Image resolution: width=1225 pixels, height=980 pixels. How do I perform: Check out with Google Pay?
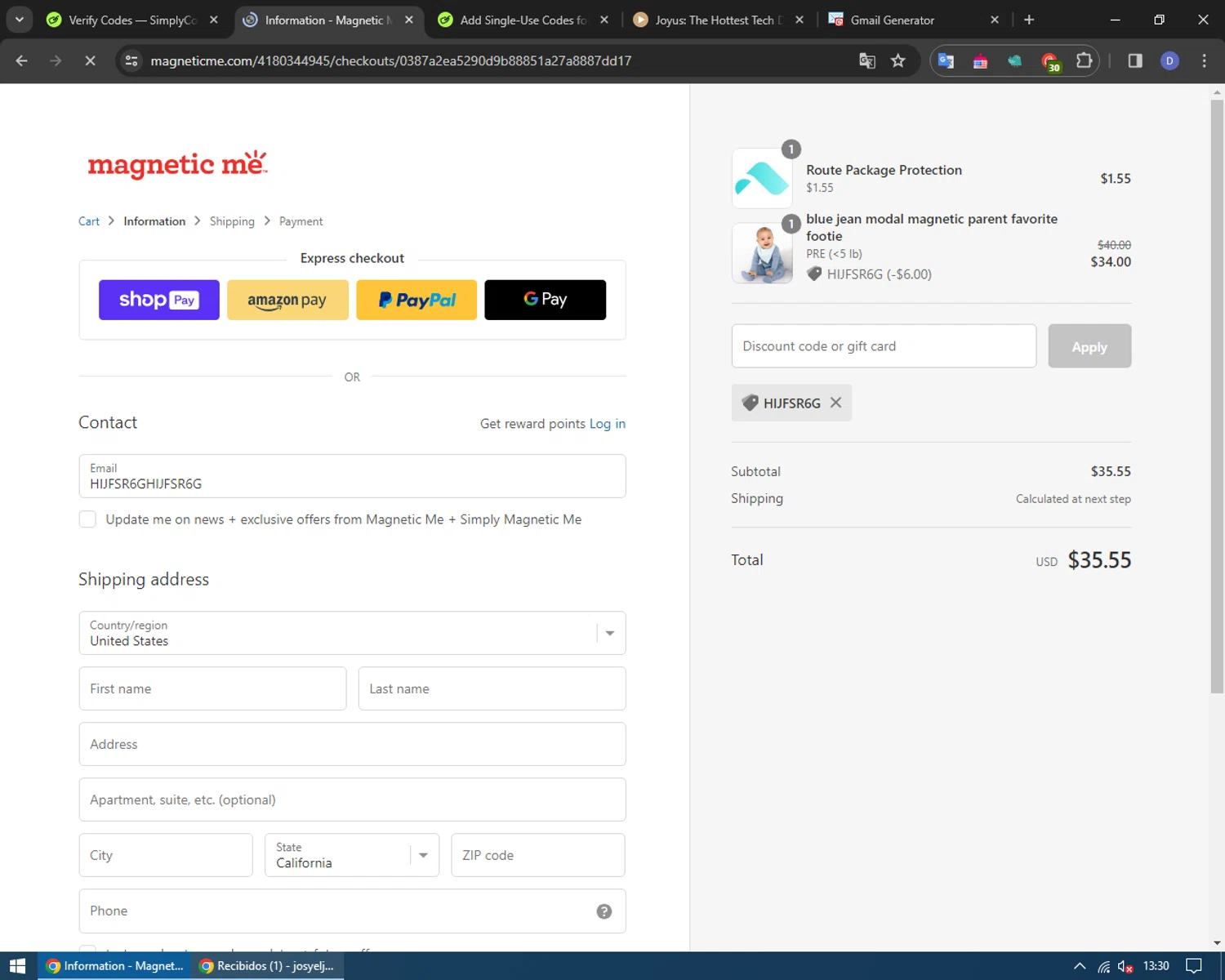coord(546,300)
